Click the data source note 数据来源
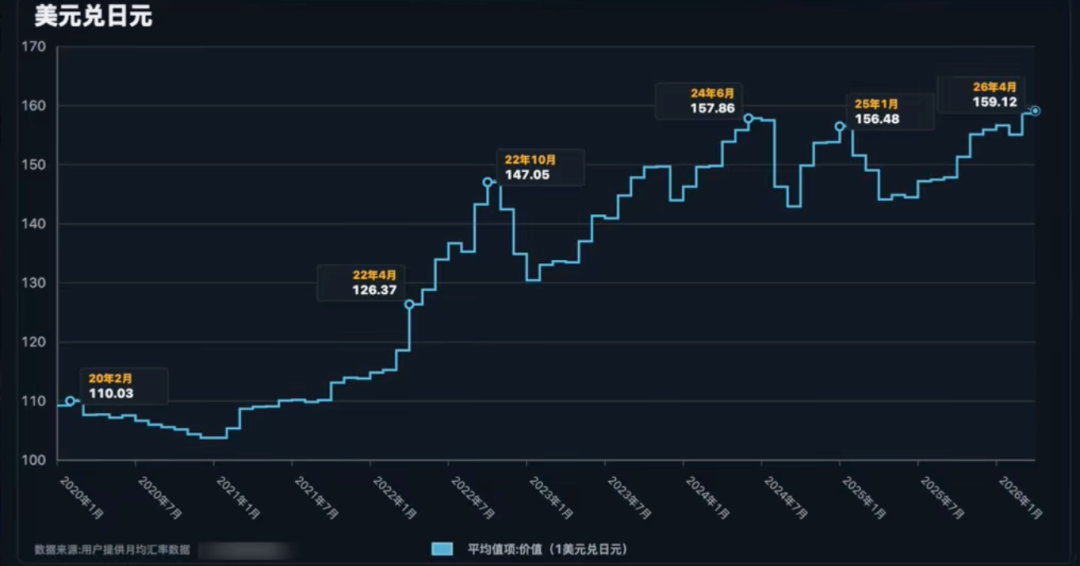 tap(112, 549)
